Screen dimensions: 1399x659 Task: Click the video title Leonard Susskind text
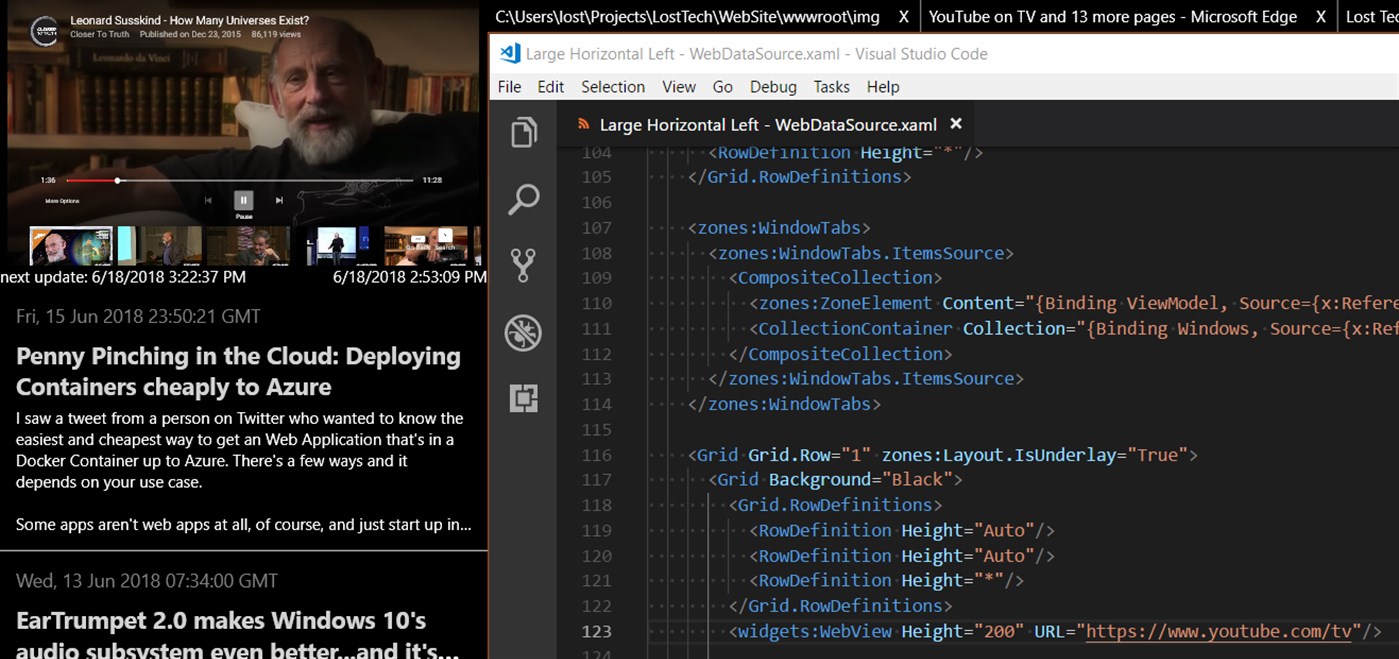point(189,20)
